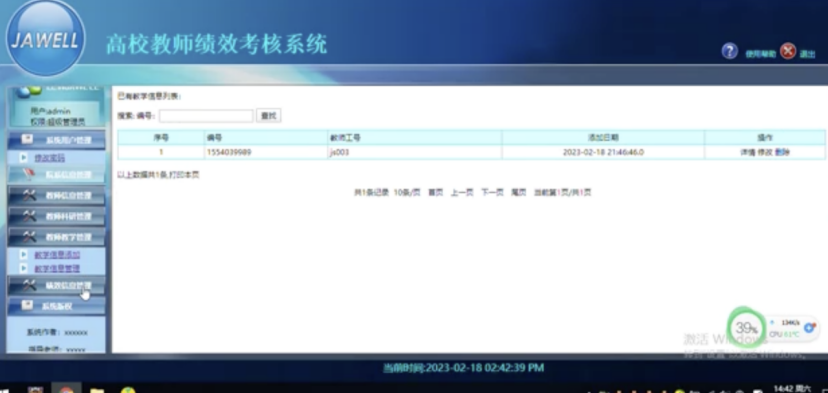Click the CPU temperature readout
This screenshot has width=828, height=393.
(784, 334)
